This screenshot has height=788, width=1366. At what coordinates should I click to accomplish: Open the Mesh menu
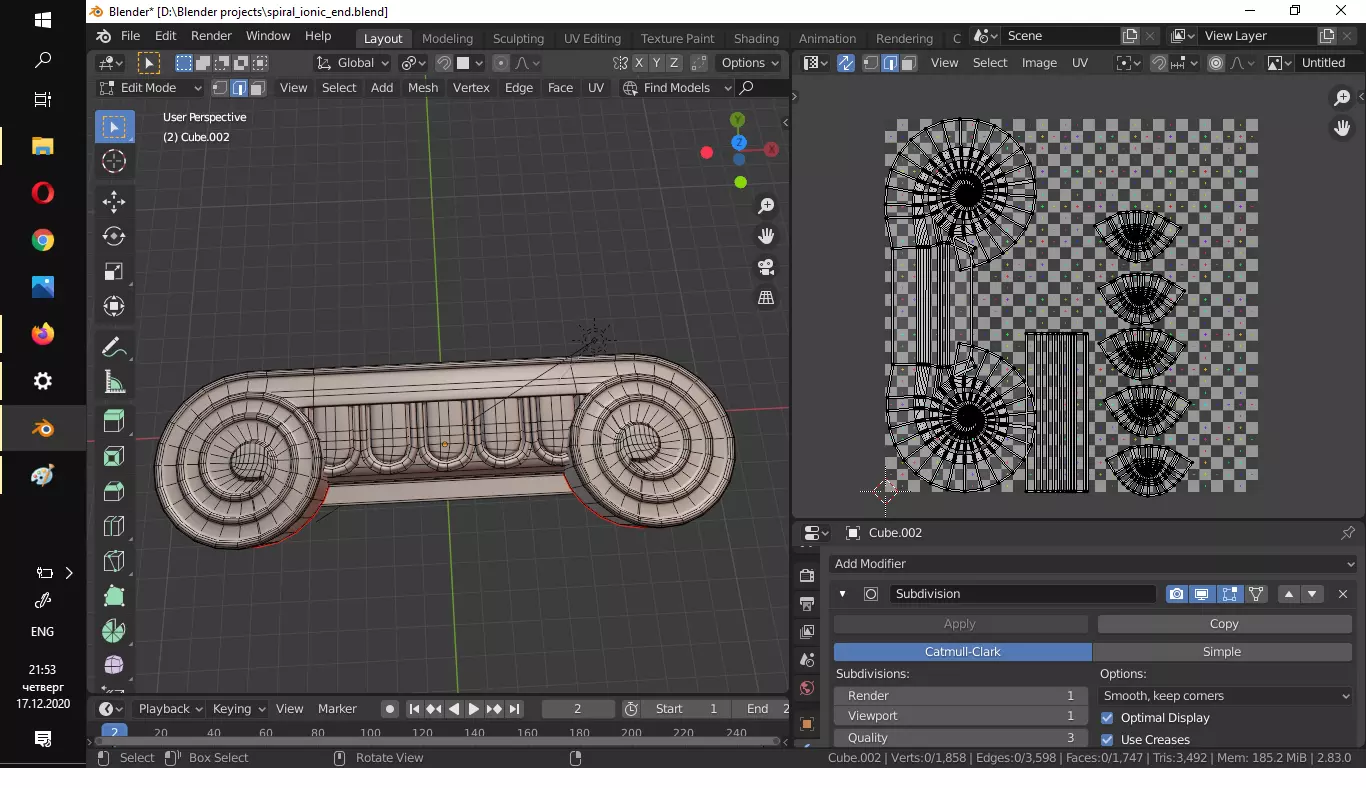pyautogui.click(x=423, y=88)
